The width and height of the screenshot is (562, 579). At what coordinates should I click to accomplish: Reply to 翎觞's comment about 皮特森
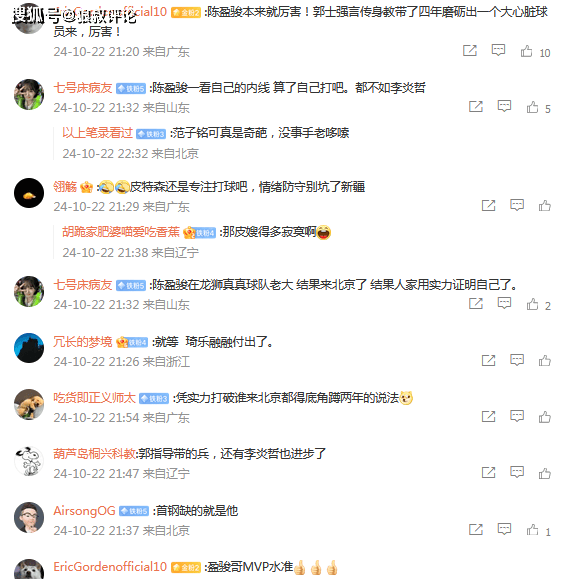pyautogui.click(x=517, y=205)
